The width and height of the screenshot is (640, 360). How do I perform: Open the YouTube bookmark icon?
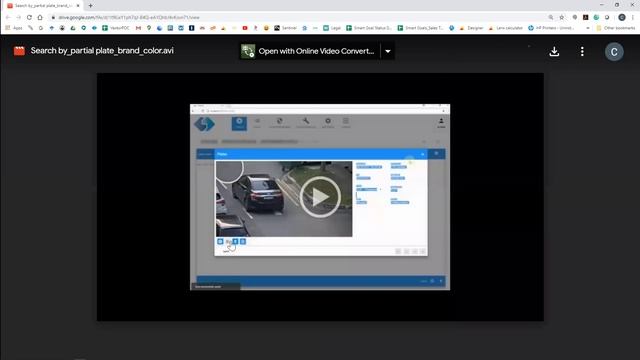click(x=245, y=28)
